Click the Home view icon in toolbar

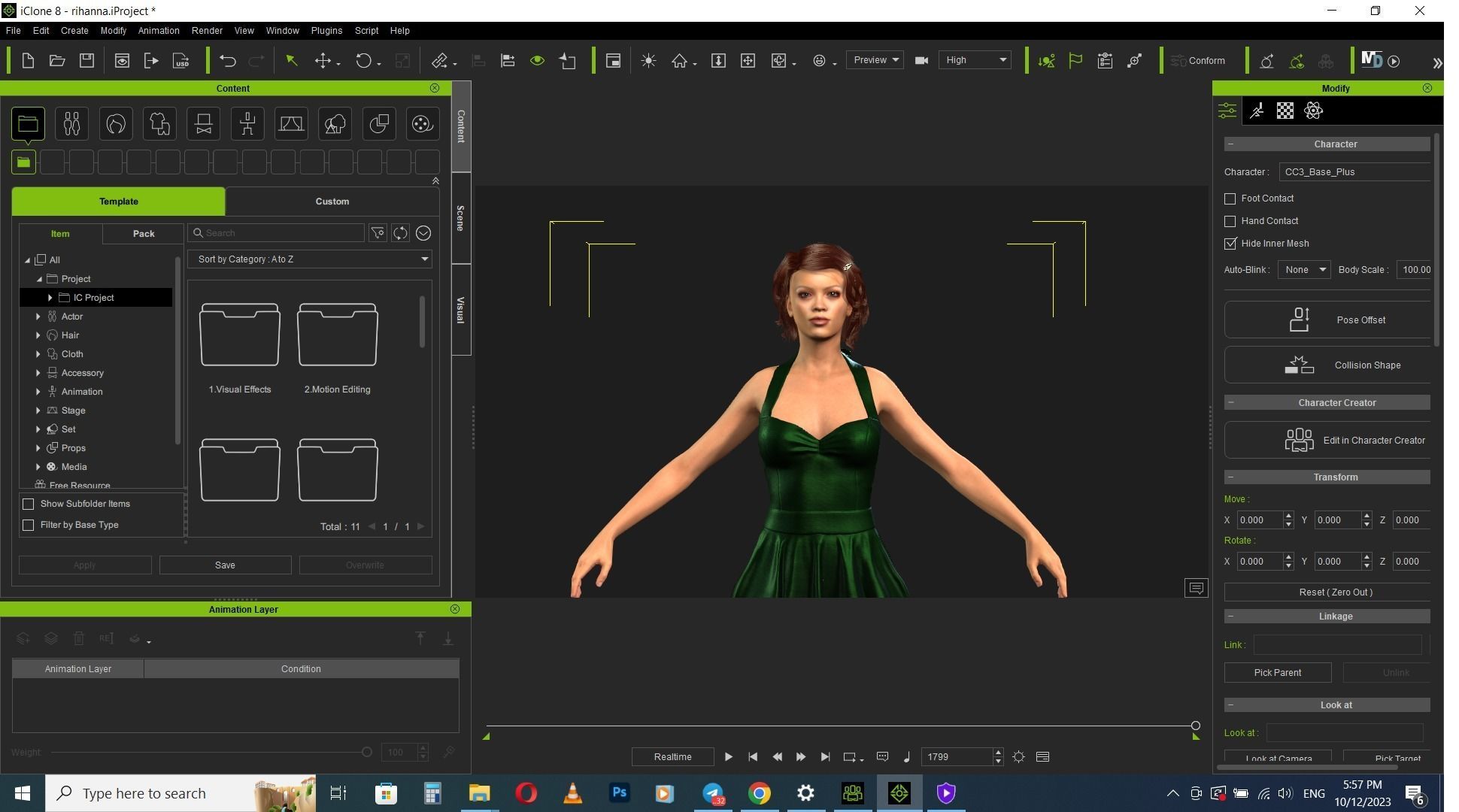pyautogui.click(x=679, y=61)
